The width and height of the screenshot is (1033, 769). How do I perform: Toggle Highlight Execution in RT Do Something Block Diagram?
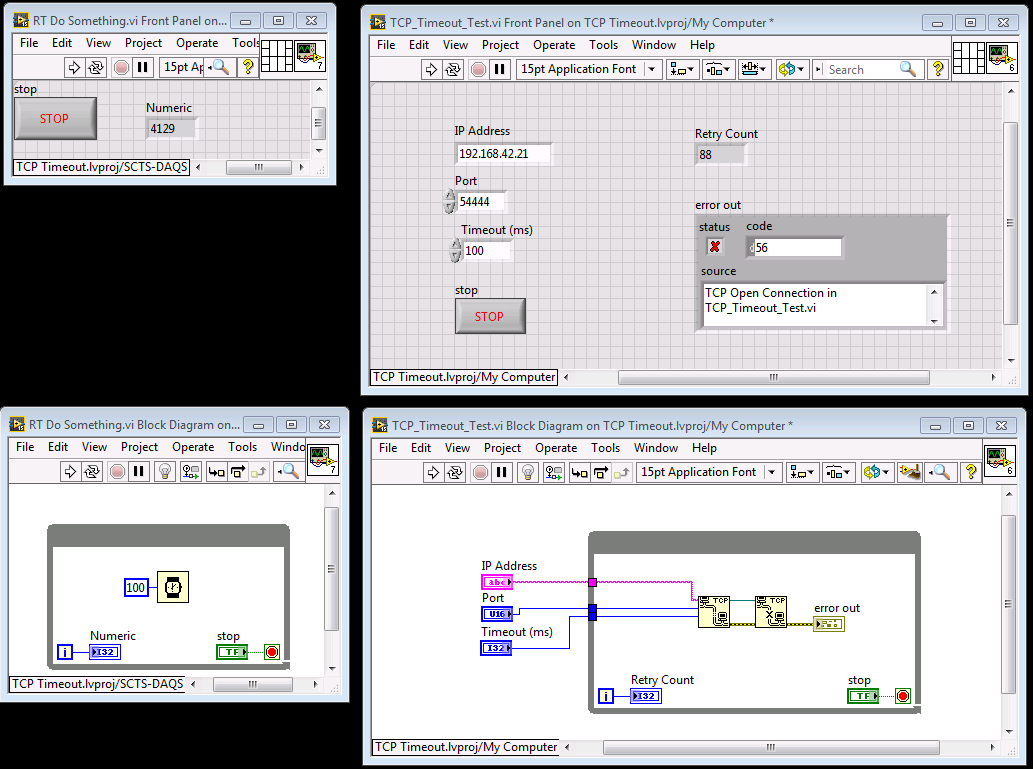[165, 471]
